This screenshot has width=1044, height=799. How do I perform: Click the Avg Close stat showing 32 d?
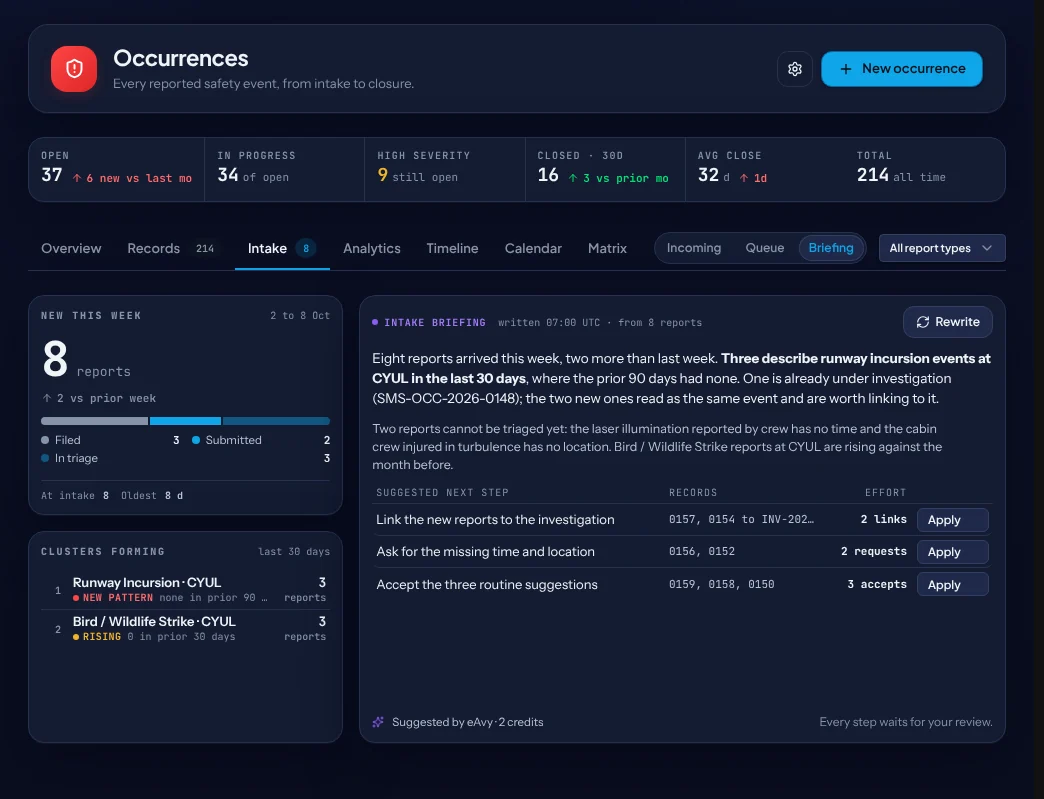(766, 169)
